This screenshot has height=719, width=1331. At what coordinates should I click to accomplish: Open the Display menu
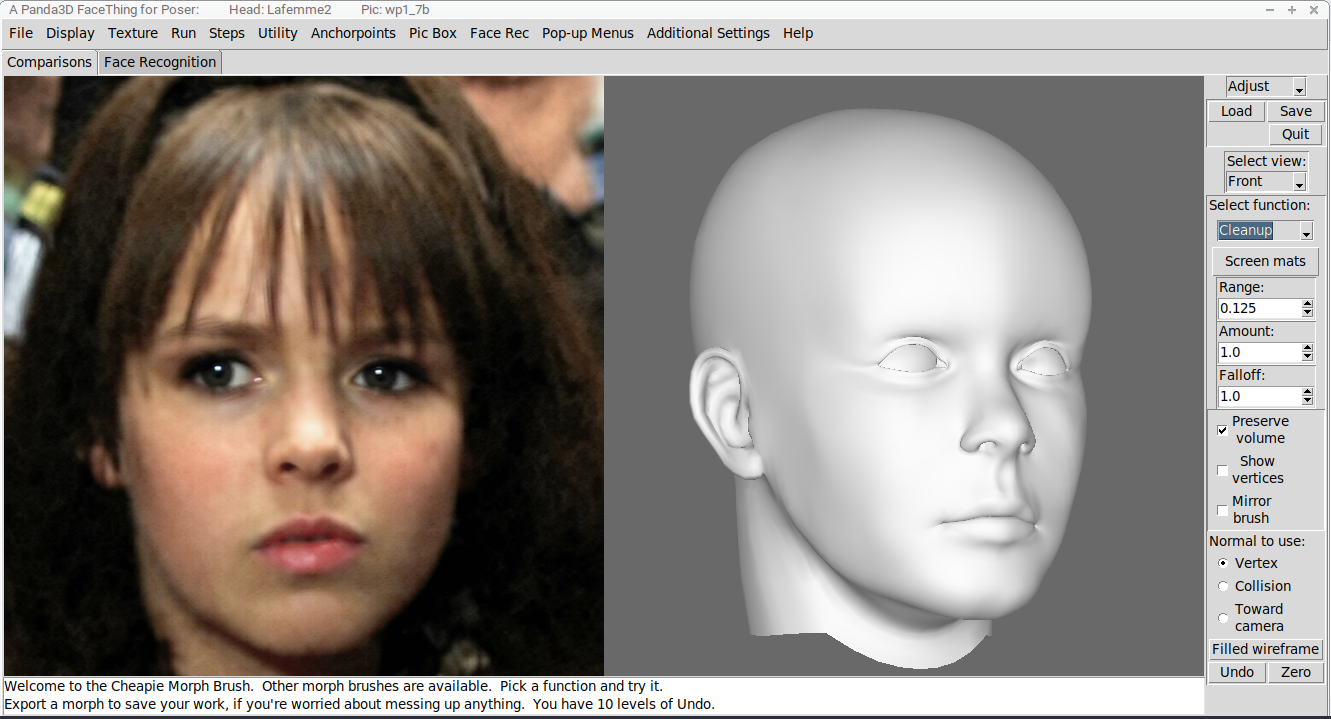pyautogui.click(x=70, y=33)
